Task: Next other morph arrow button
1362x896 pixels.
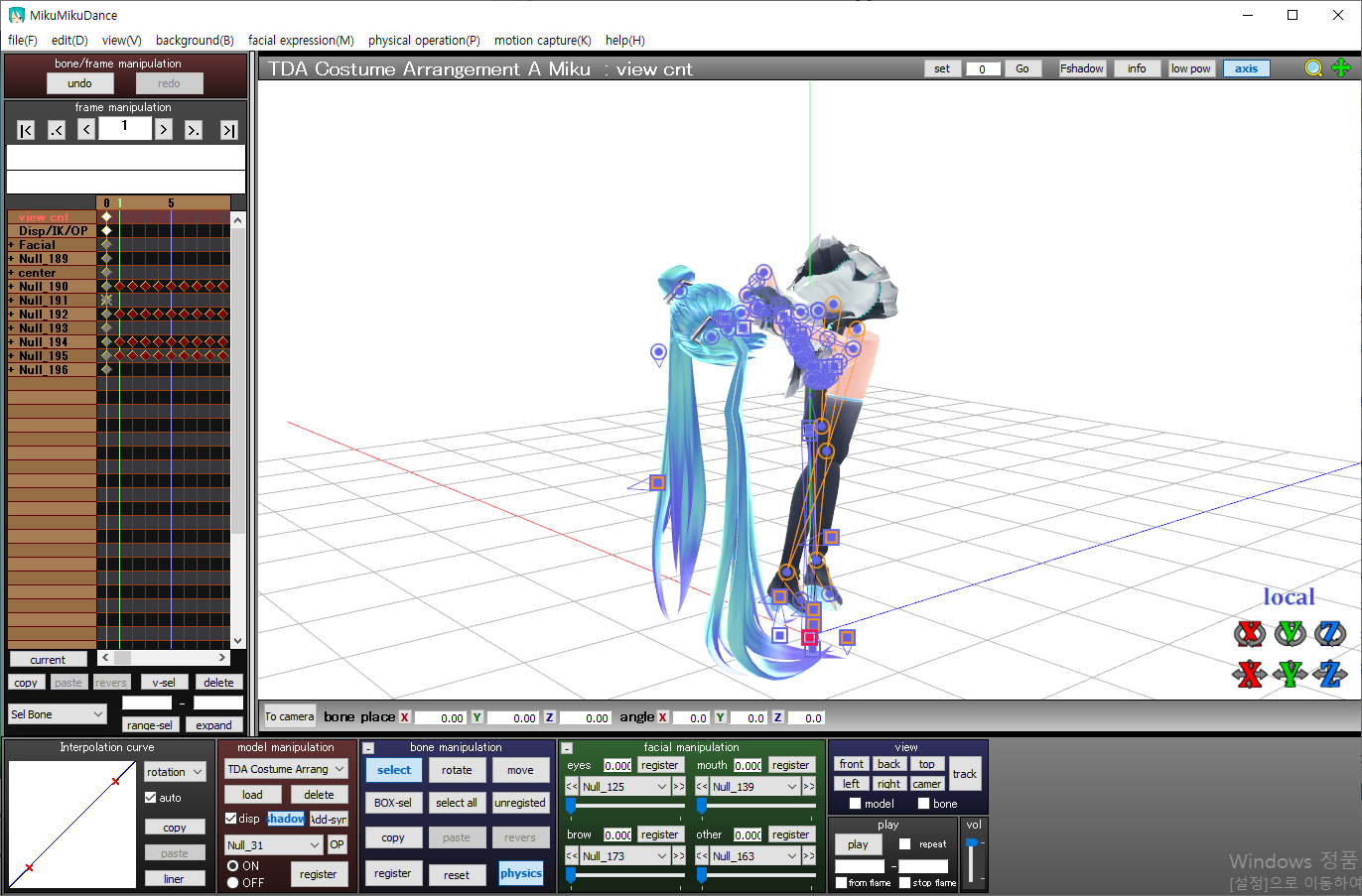Action: click(809, 856)
